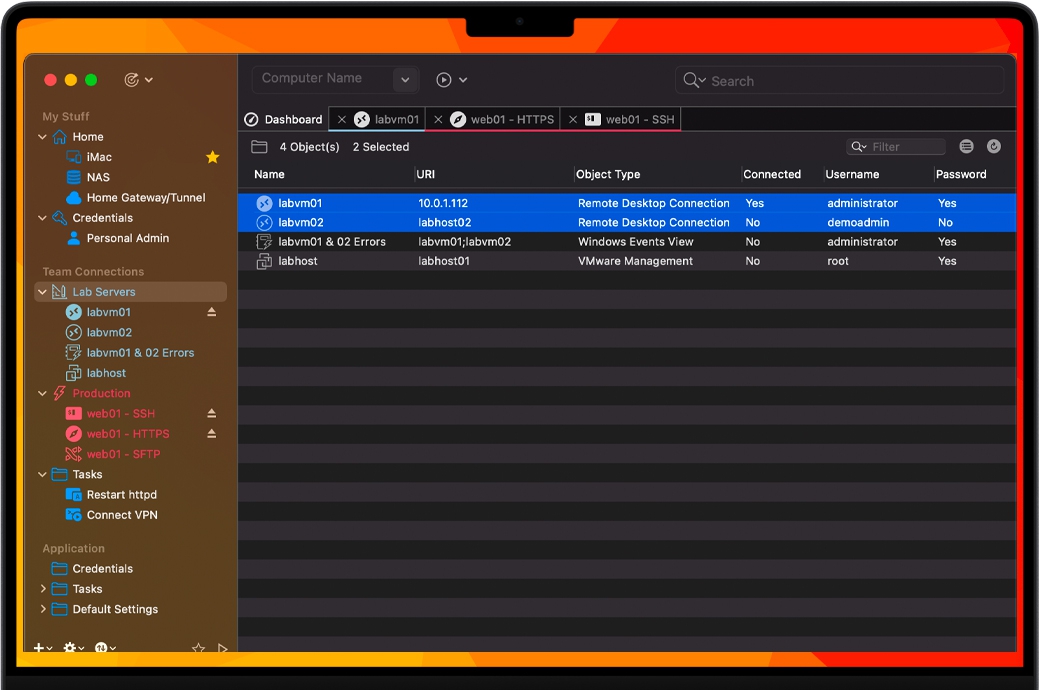Click the folder icon beside 4 Object(s)

click(x=259, y=147)
